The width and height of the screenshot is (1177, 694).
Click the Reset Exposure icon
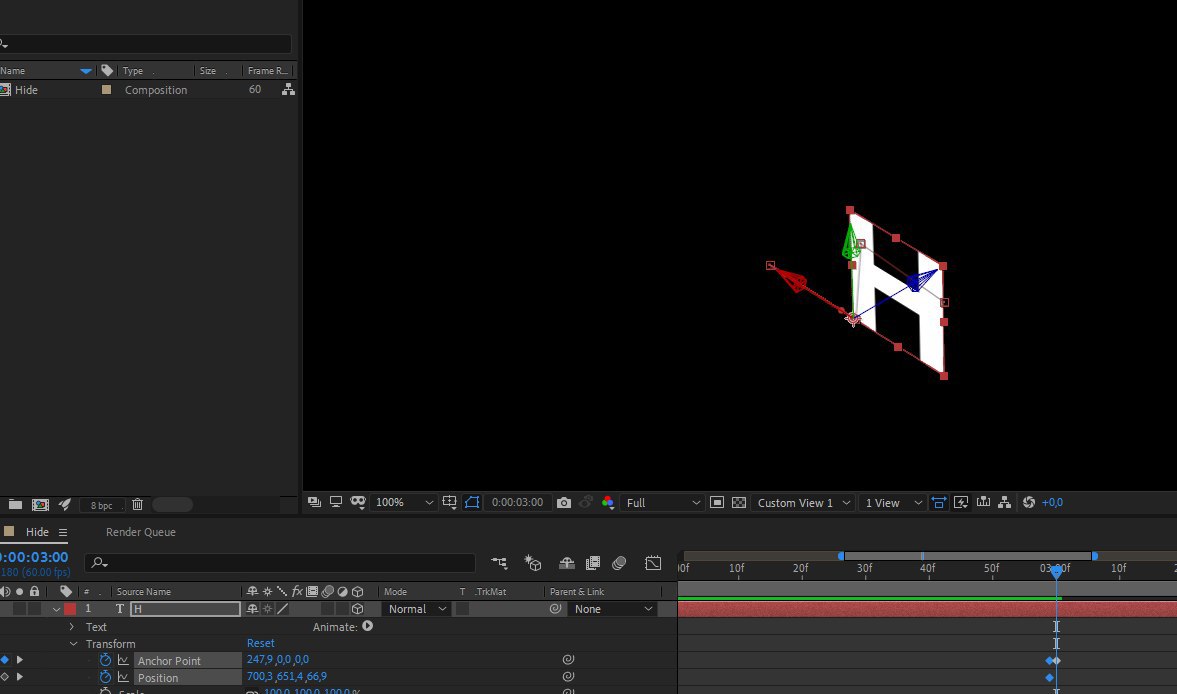coord(1029,503)
